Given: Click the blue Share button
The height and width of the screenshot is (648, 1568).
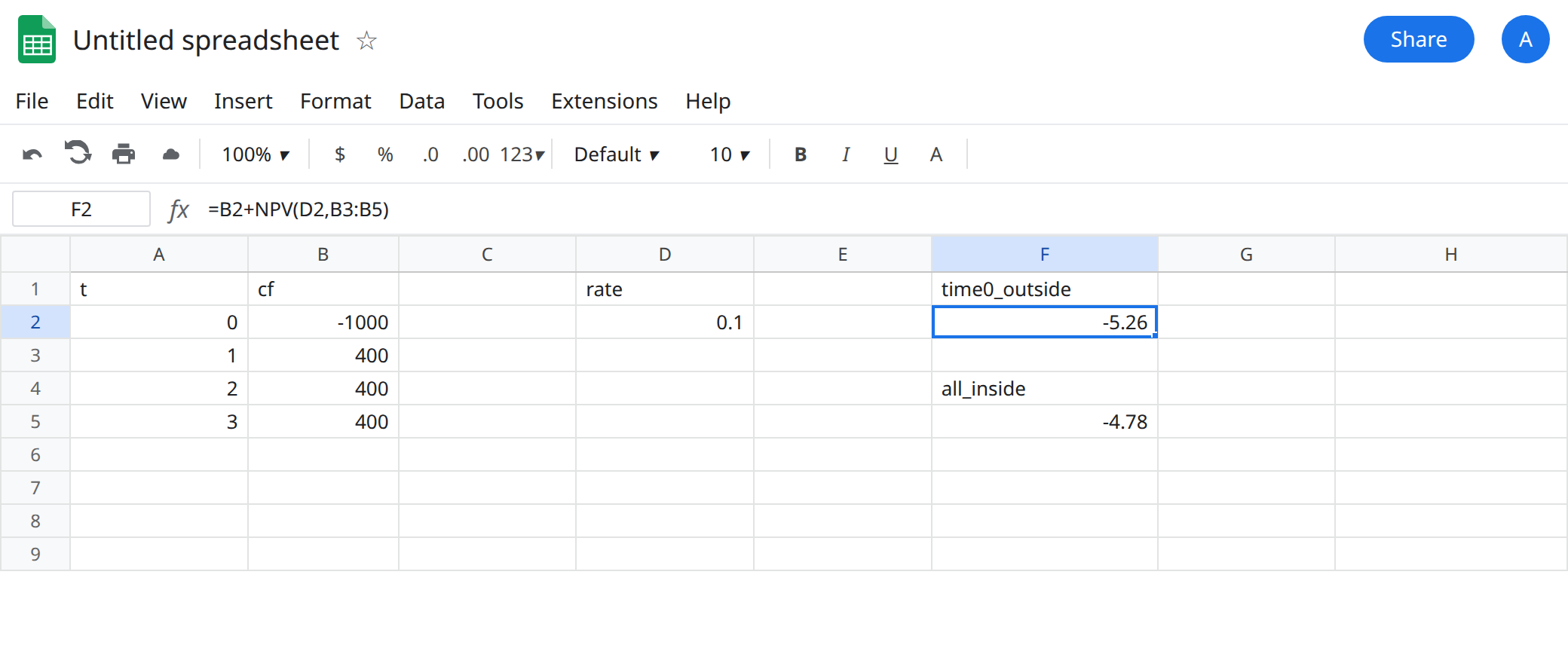Looking at the screenshot, I should [1419, 39].
